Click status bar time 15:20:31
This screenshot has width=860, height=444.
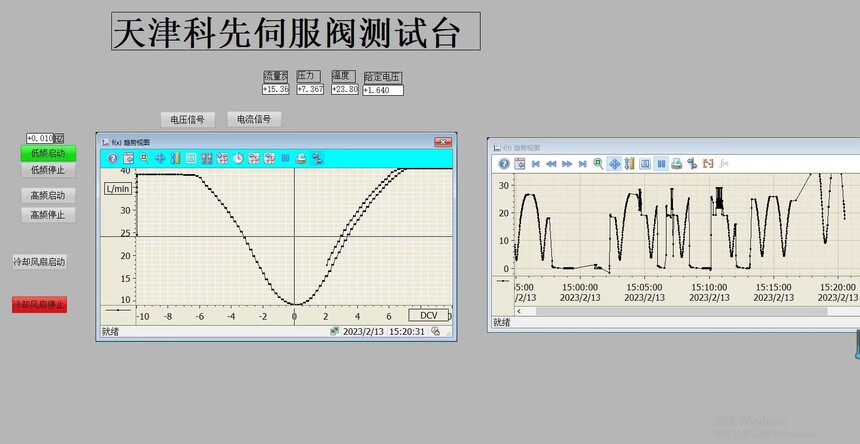point(407,332)
